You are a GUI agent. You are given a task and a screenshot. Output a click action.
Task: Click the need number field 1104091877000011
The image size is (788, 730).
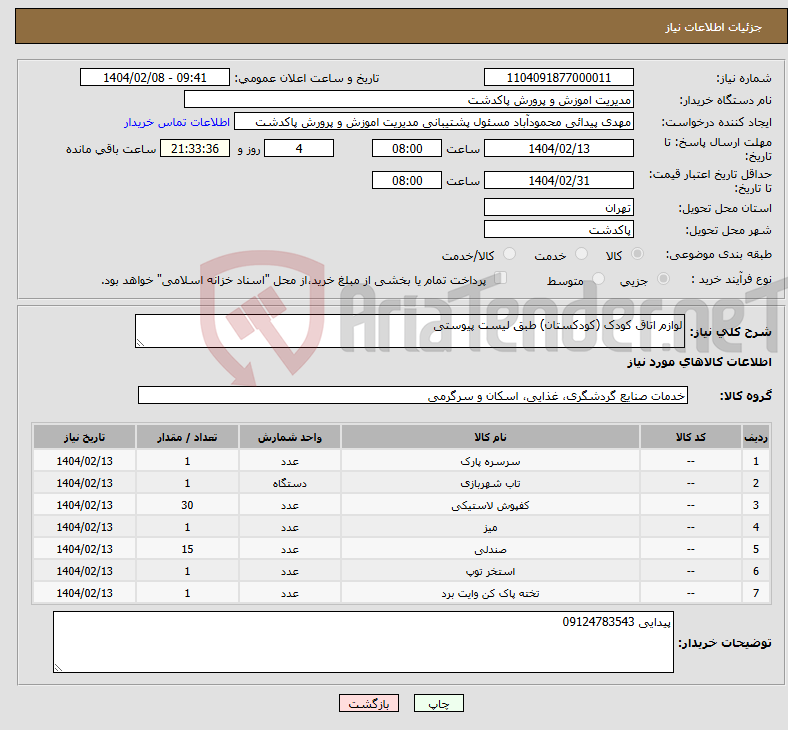pyautogui.click(x=558, y=77)
